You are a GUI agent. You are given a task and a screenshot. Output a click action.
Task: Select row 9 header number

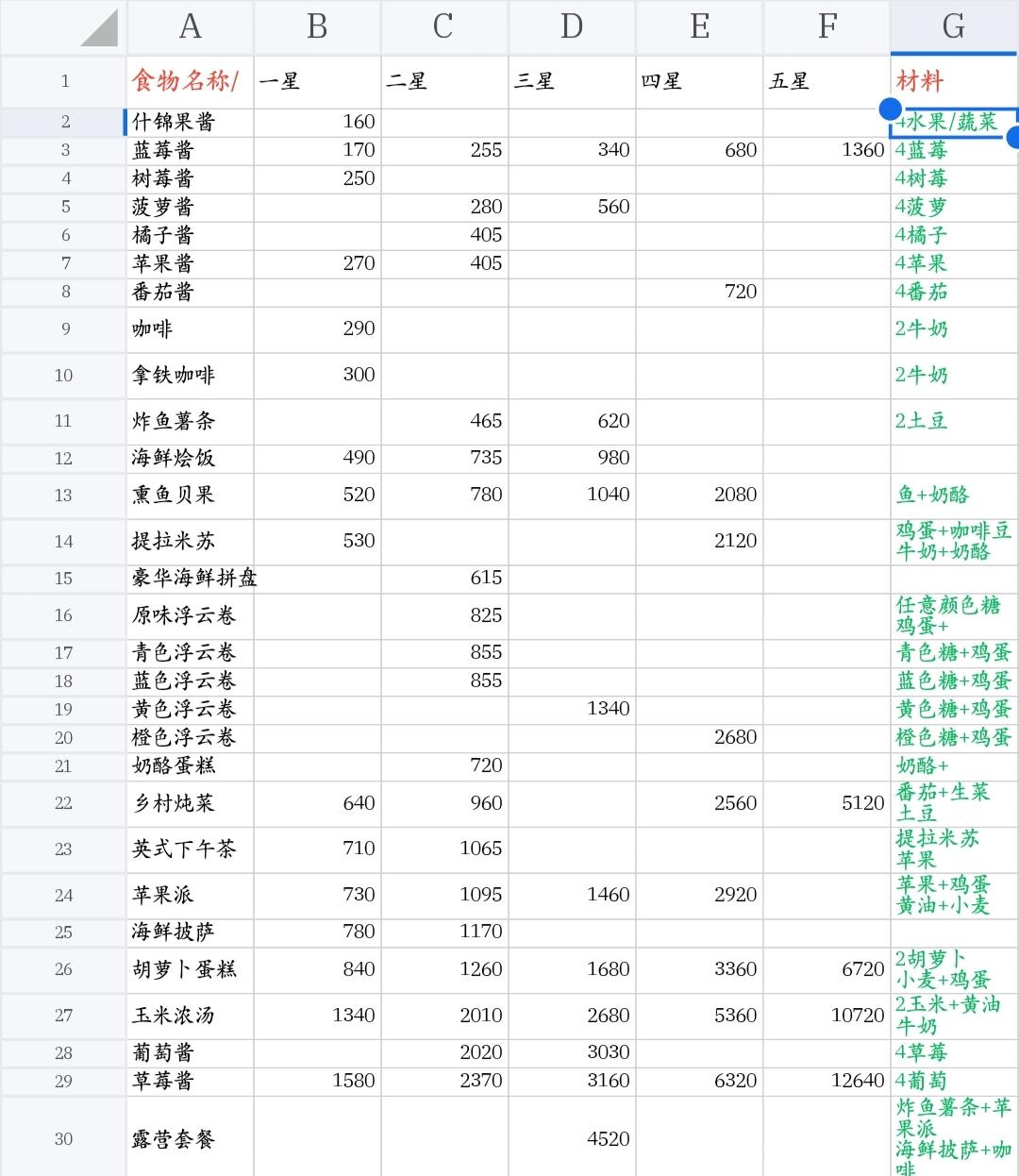[x=64, y=329]
